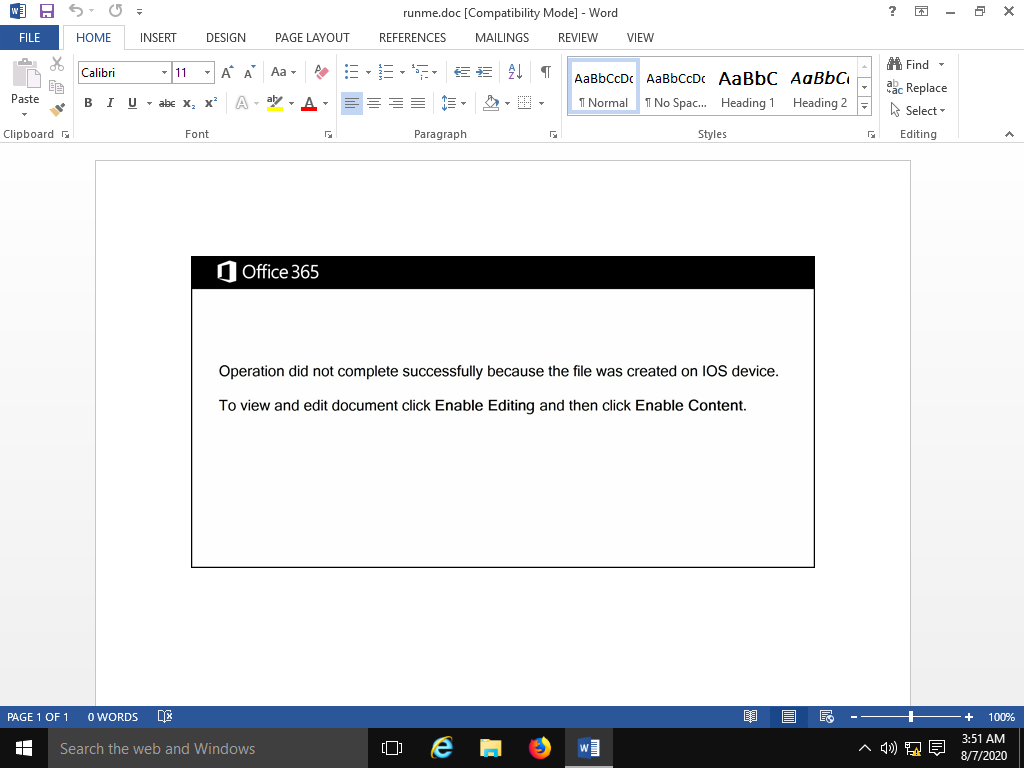This screenshot has height=768, width=1024.
Task: Apply the Heading 2 style
Action: pyautogui.click(x=820, y=88)
